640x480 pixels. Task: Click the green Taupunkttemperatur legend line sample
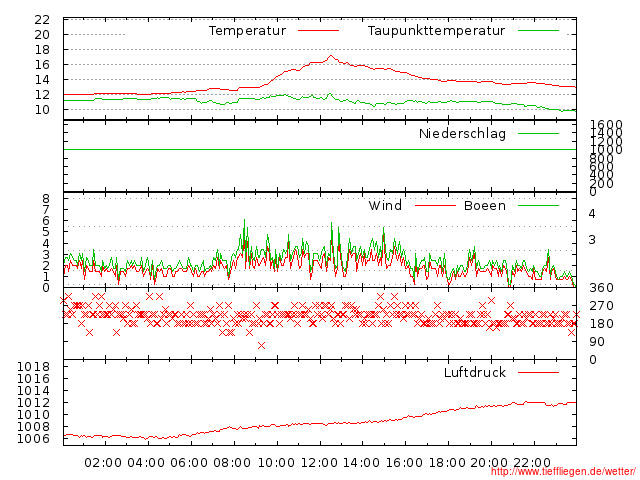(538, 31)
